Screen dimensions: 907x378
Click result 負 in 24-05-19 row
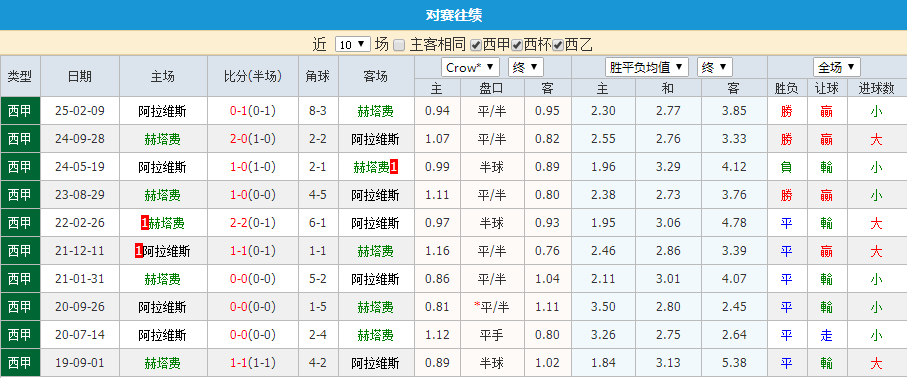pos(787,167)
